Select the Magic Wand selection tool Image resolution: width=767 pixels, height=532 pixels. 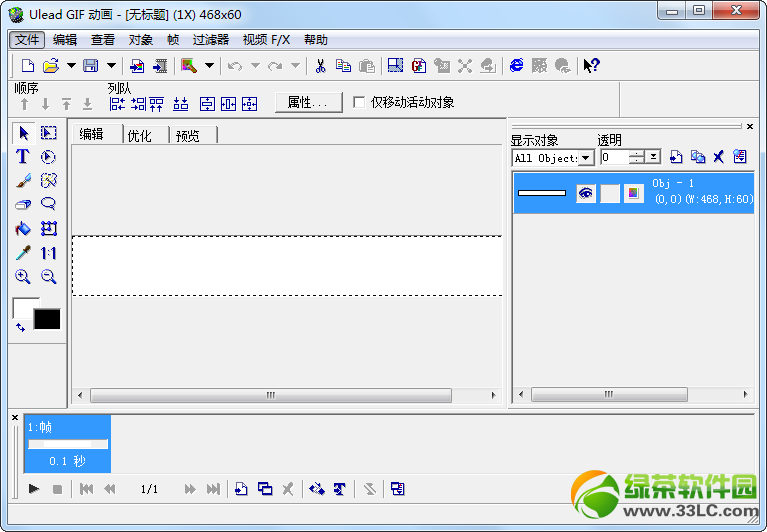point(48,180)
